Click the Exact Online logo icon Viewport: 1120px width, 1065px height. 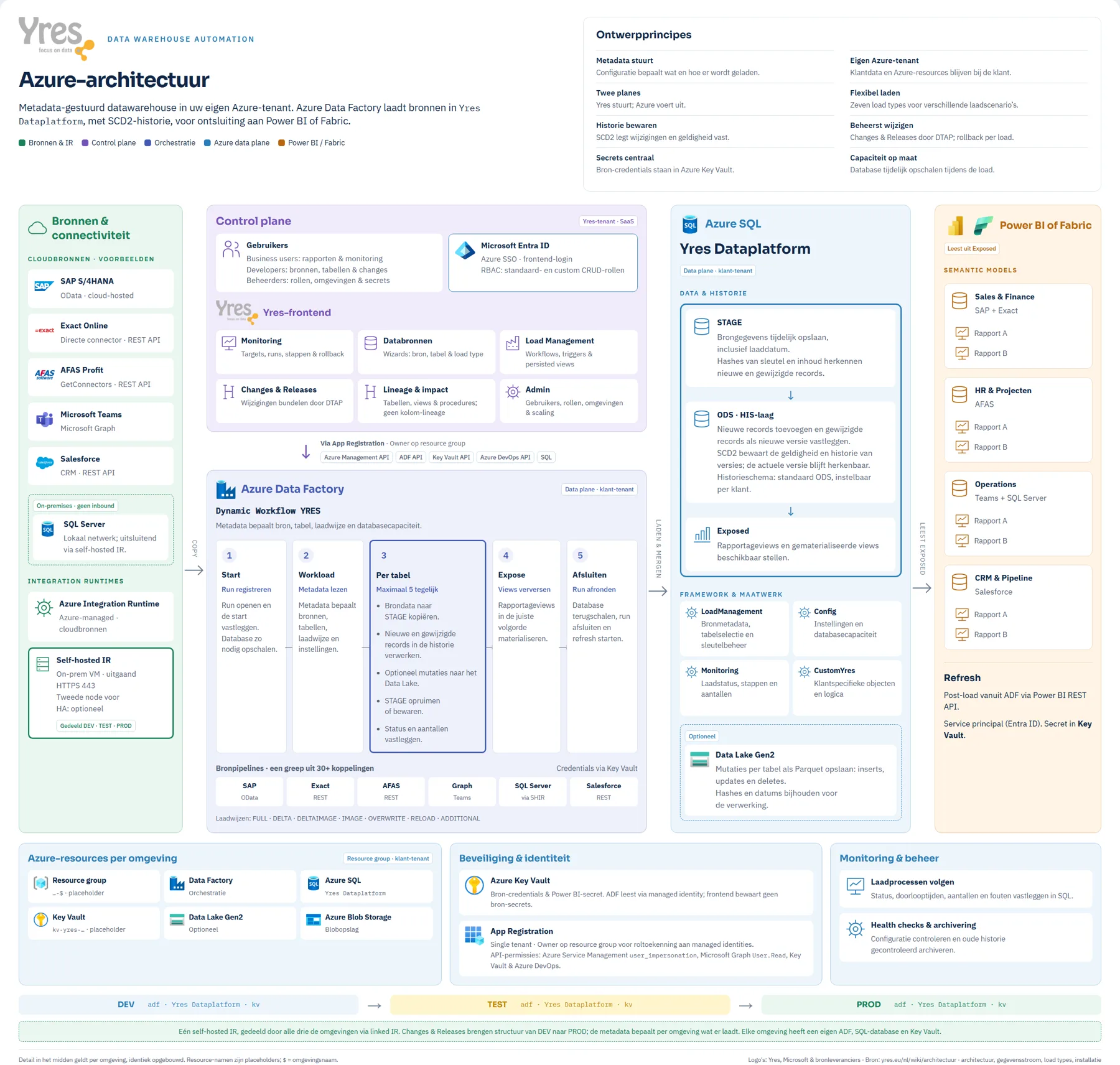coord(44,330)
